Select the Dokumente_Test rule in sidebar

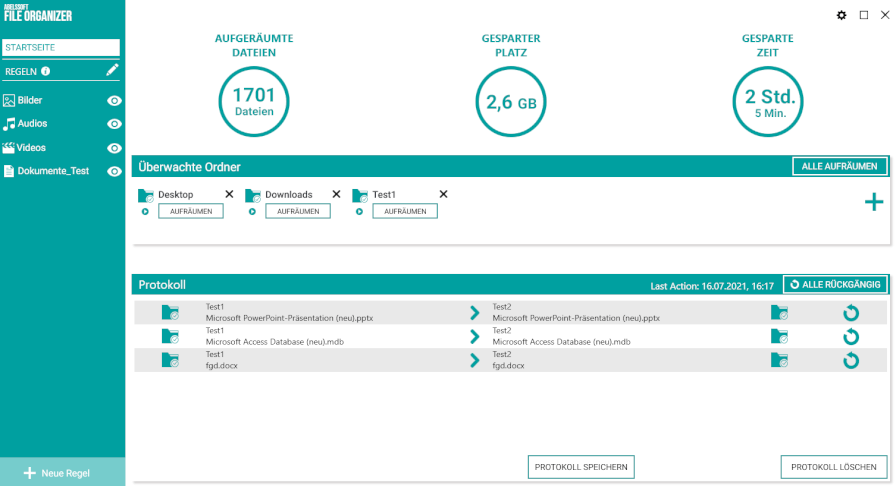53,171
